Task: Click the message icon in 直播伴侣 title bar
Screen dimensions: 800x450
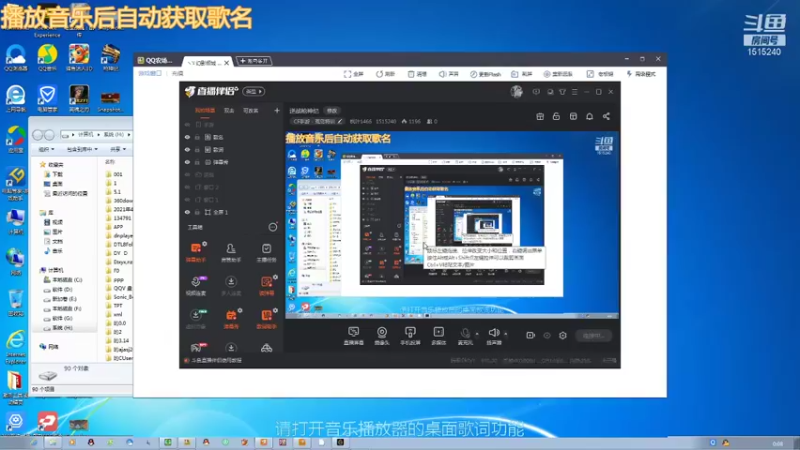Action: coord(536,92)
